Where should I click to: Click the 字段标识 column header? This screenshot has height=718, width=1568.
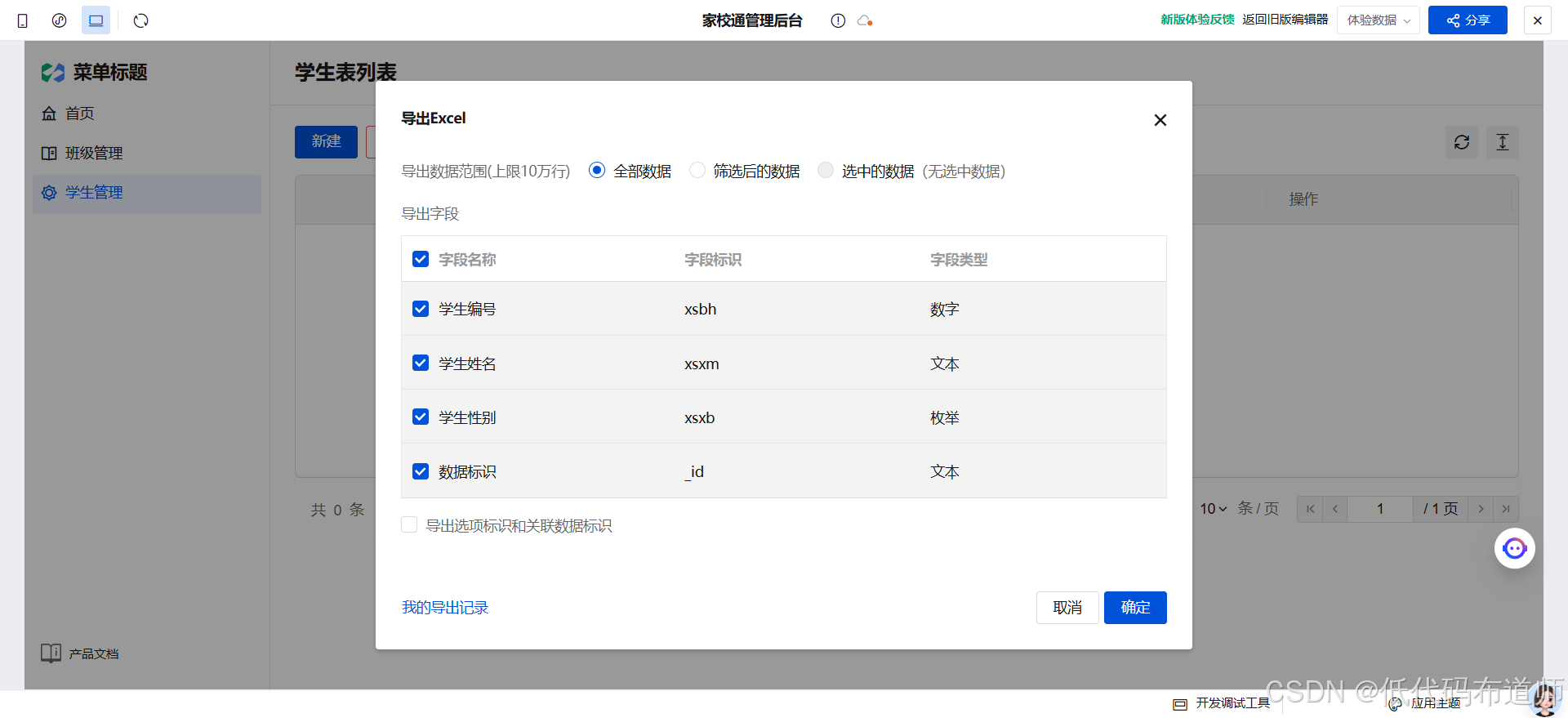[713, 260]
